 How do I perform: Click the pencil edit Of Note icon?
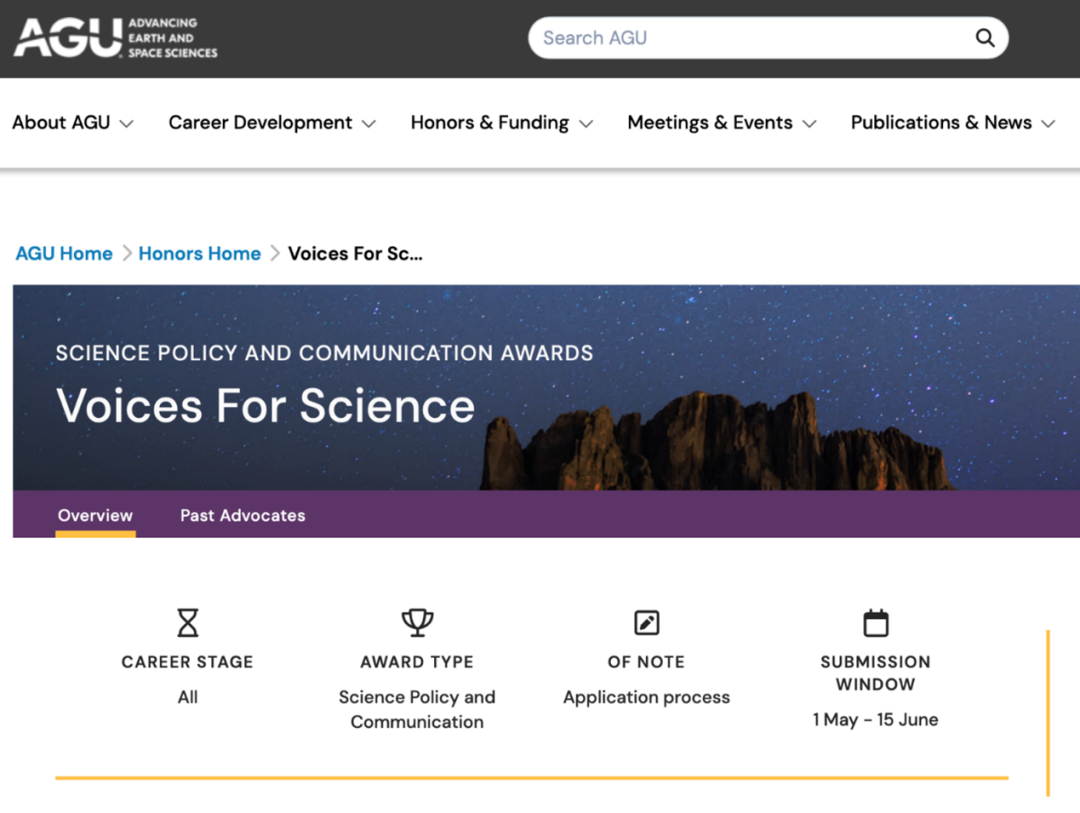[x=647, y=623]
